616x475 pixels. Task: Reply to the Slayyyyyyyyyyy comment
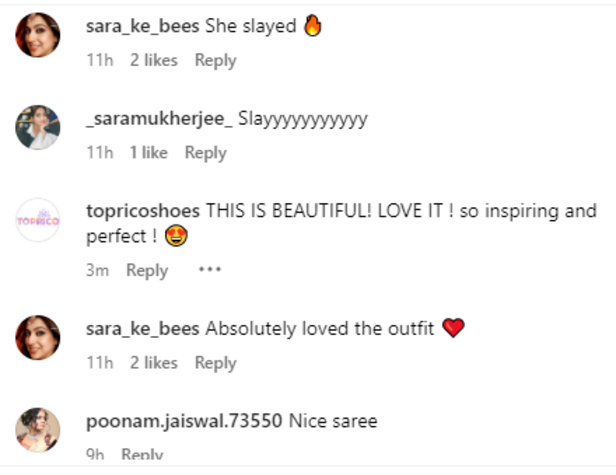tap(205, 152)
